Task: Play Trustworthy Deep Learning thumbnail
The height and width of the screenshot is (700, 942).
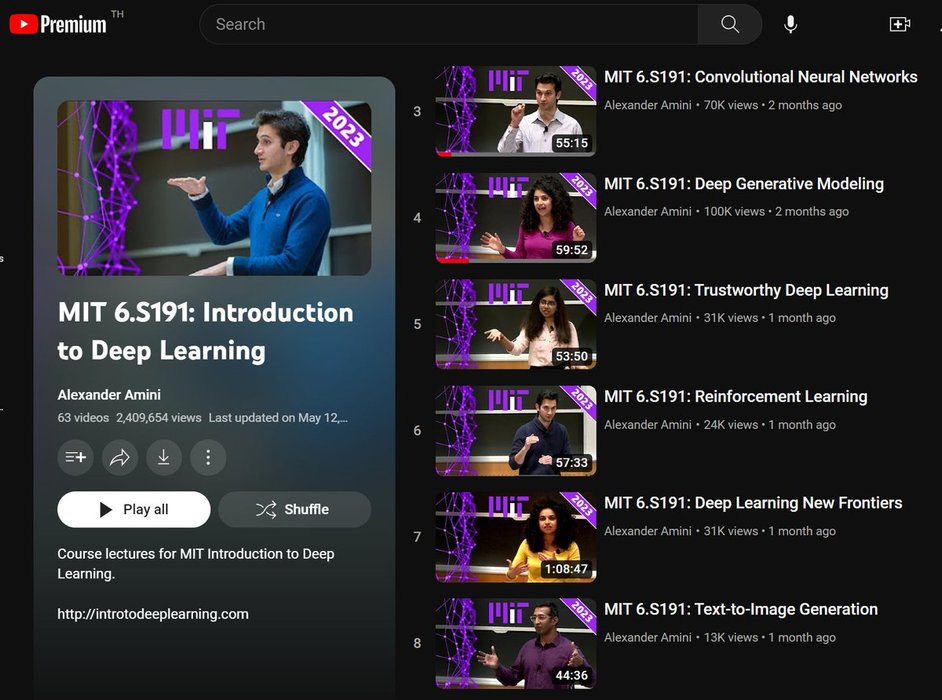Action: (x=515, y=324)
